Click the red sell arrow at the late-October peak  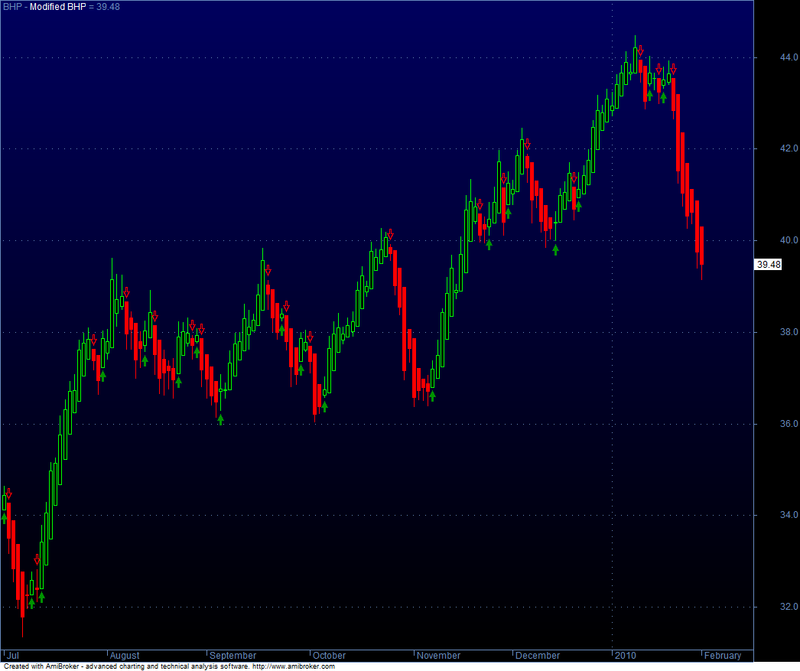pyautogui.click(x=390, y=235)
